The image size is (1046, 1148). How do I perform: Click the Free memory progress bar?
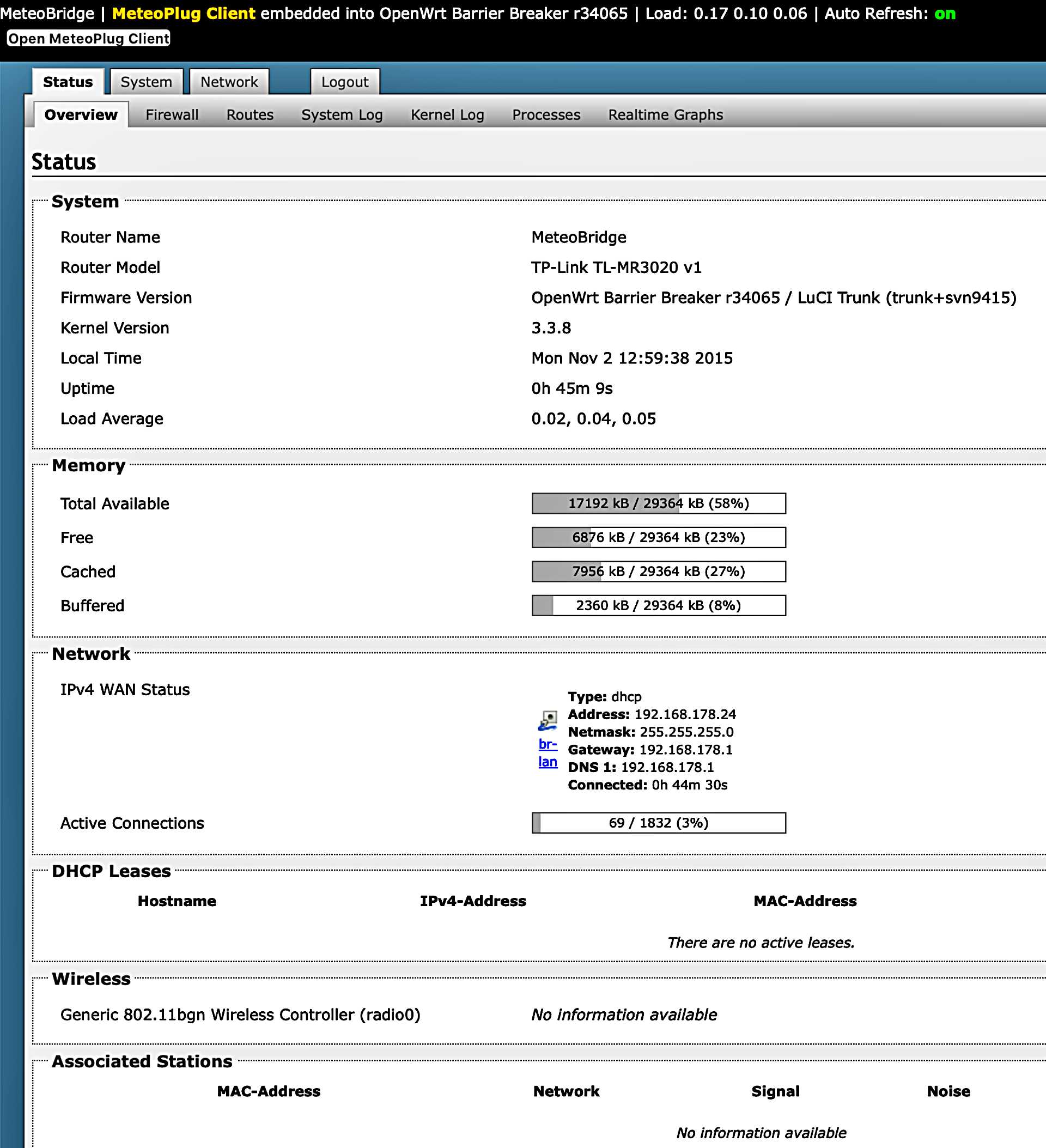point(659,538)
